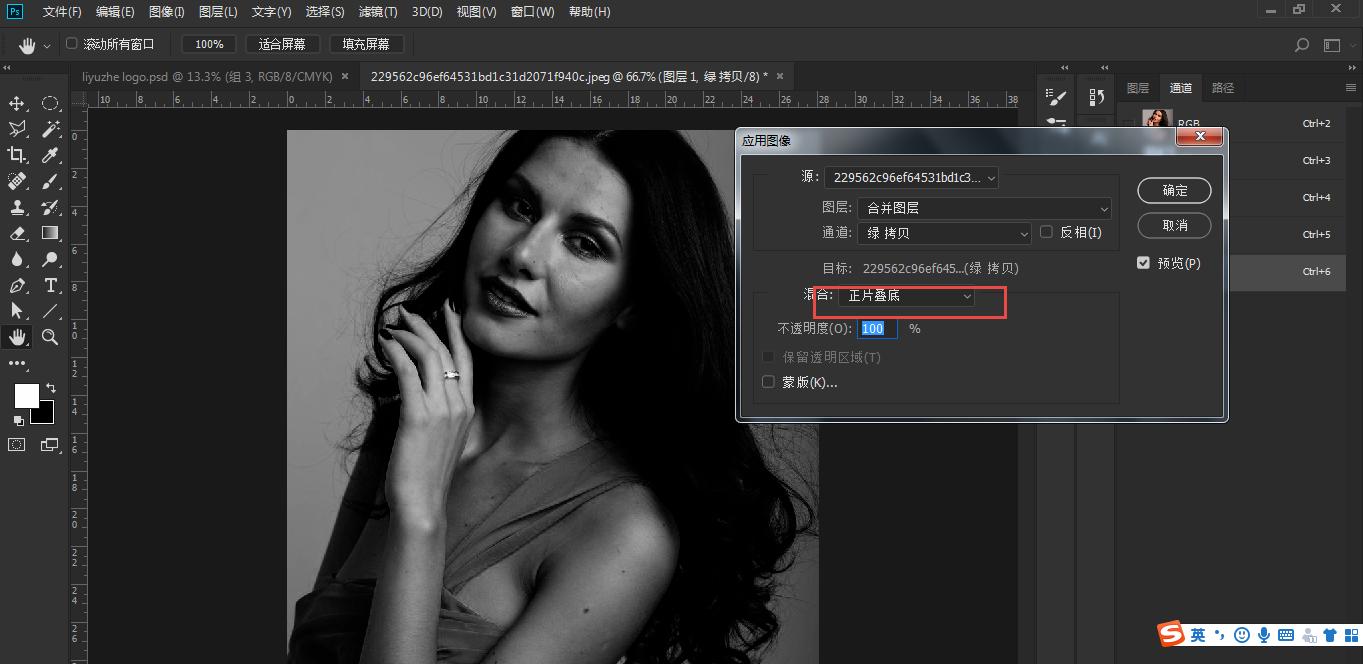
Task: Activate the Clone Stamp tool
Action: click(17, 207)
